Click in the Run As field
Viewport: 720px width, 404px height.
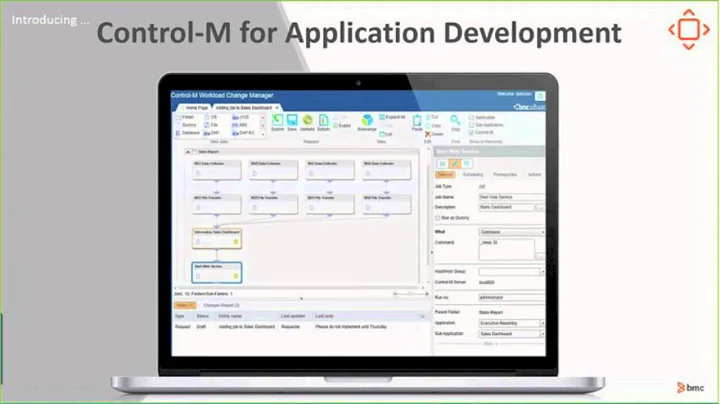coord(512,297)
